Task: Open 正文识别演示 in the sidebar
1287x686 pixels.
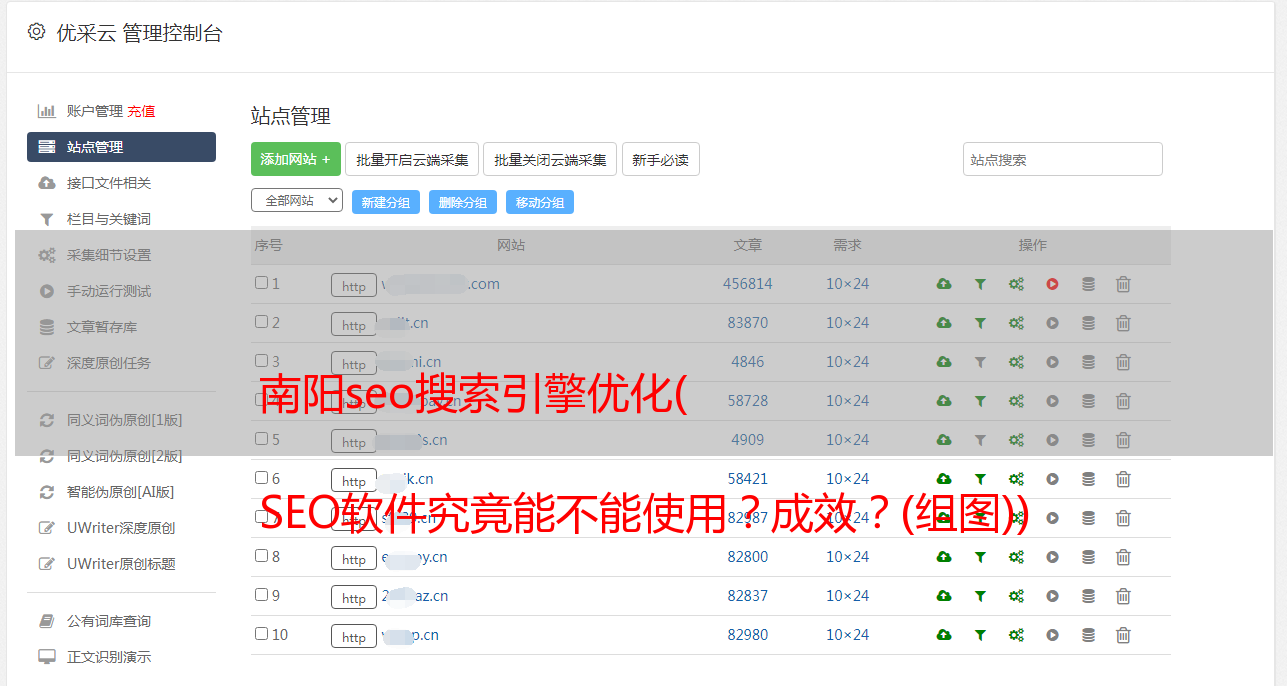Action: click(109, 657)
